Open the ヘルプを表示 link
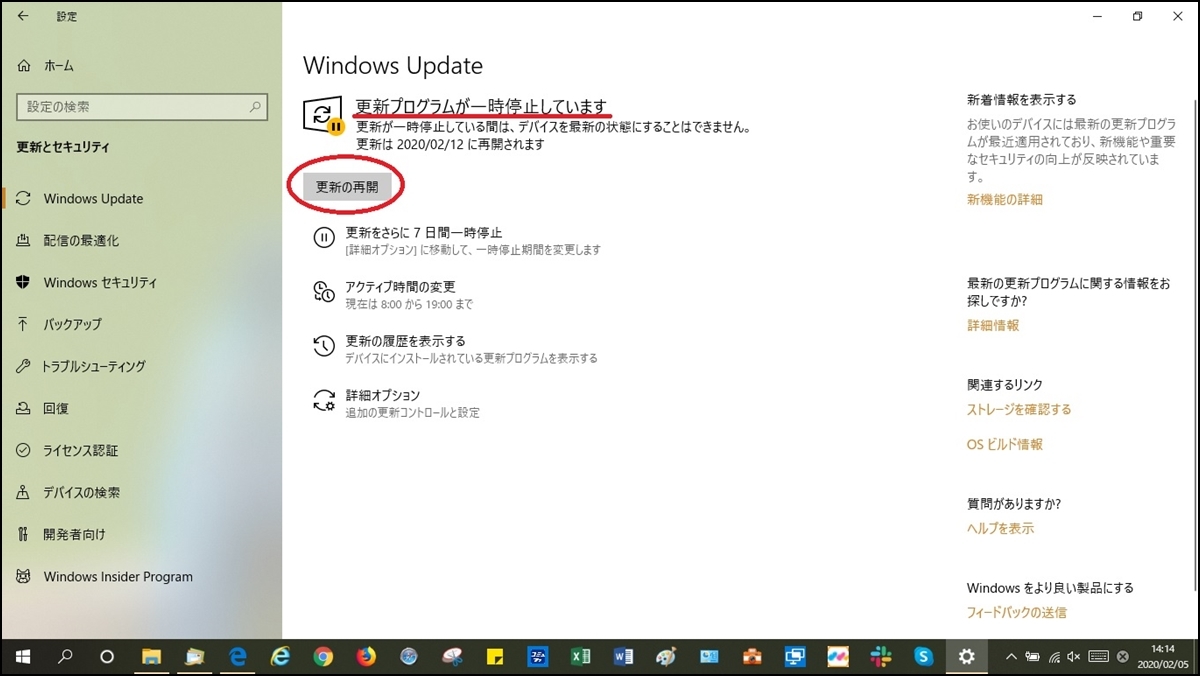 click(1000, 528)
